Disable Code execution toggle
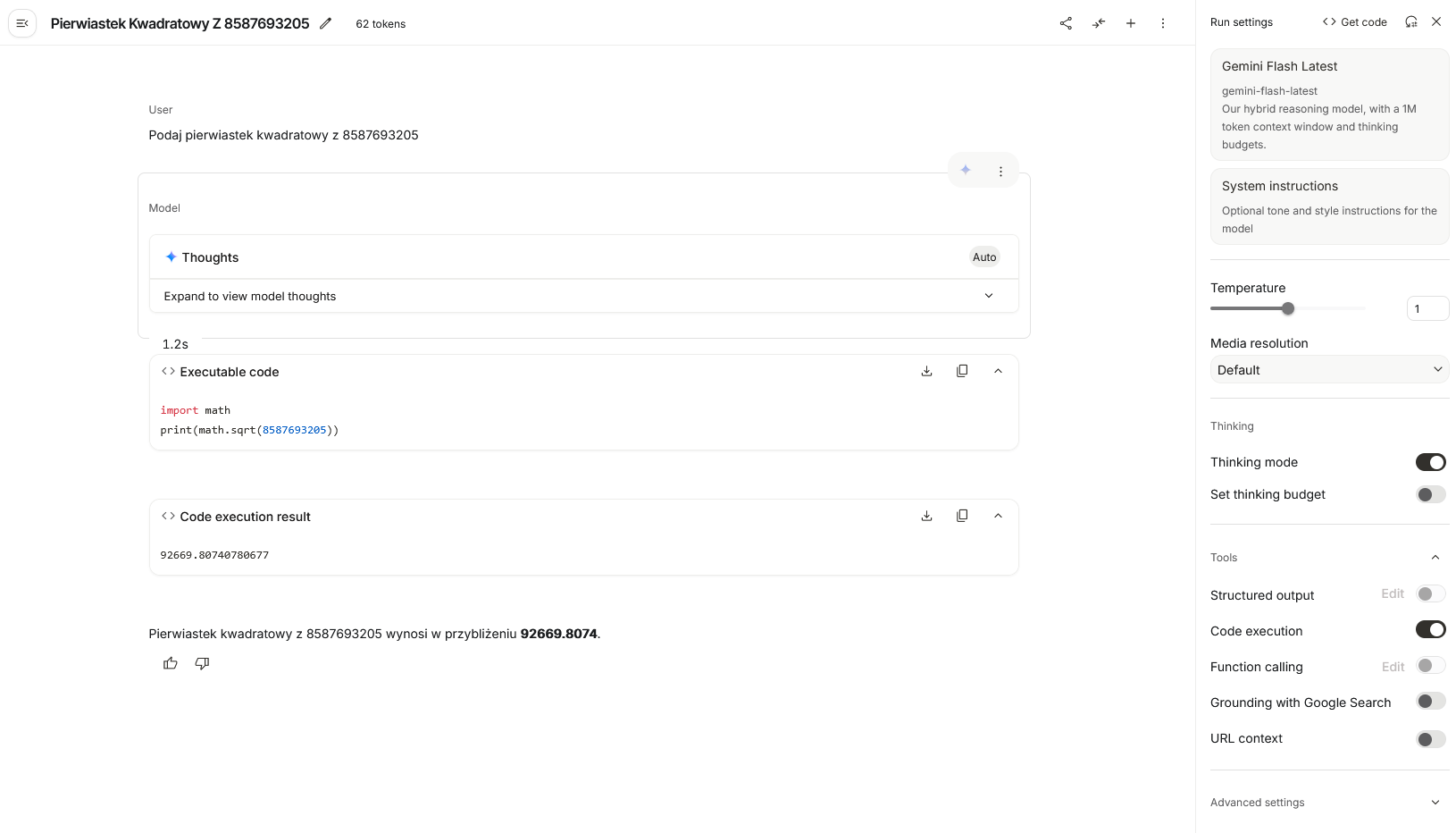The height and width of the screenshot is (833, 1456). (x=1430, y=629)
